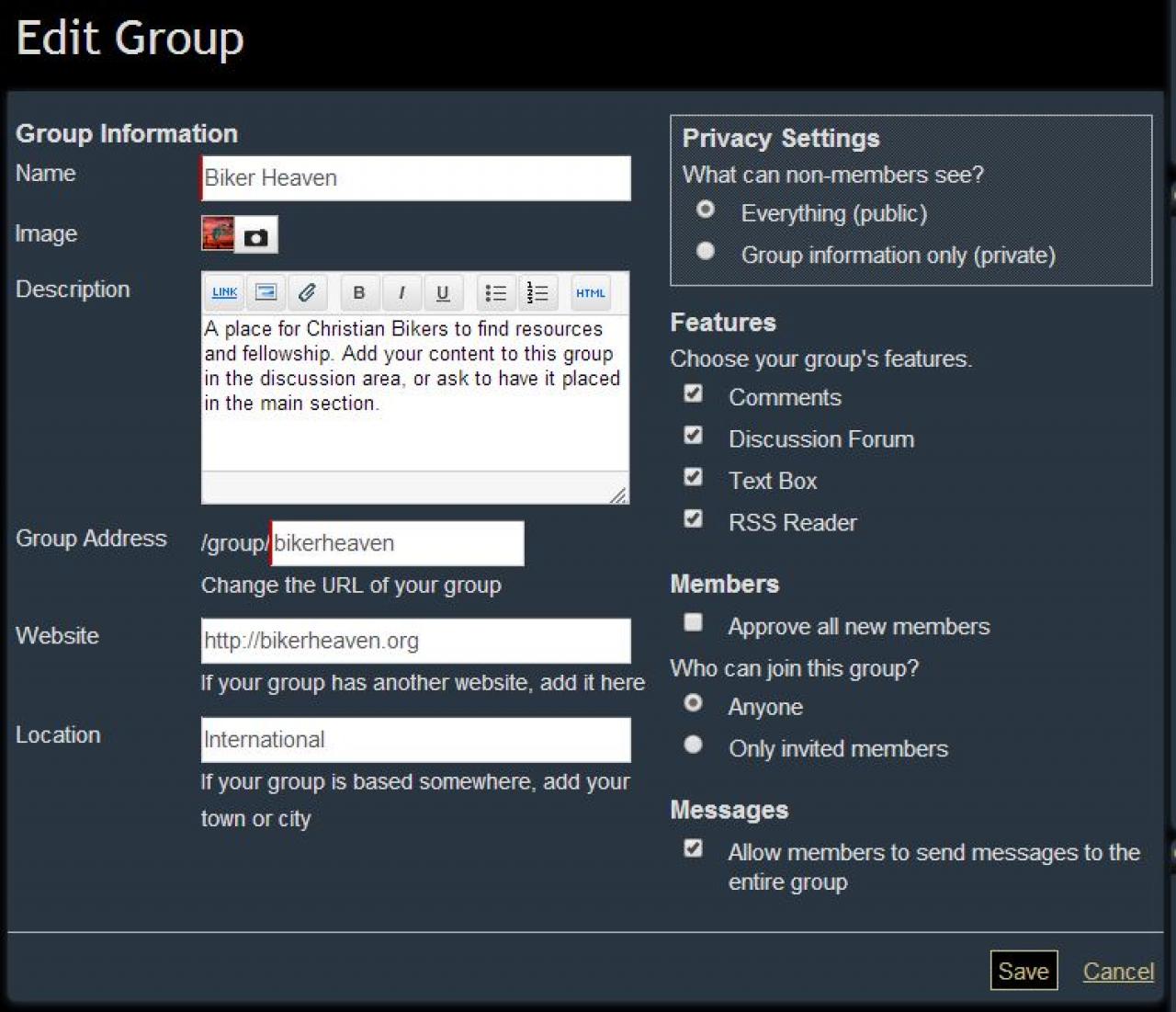
Task: Uncheck the RSS Reader feature
Action: click(694, 519)
